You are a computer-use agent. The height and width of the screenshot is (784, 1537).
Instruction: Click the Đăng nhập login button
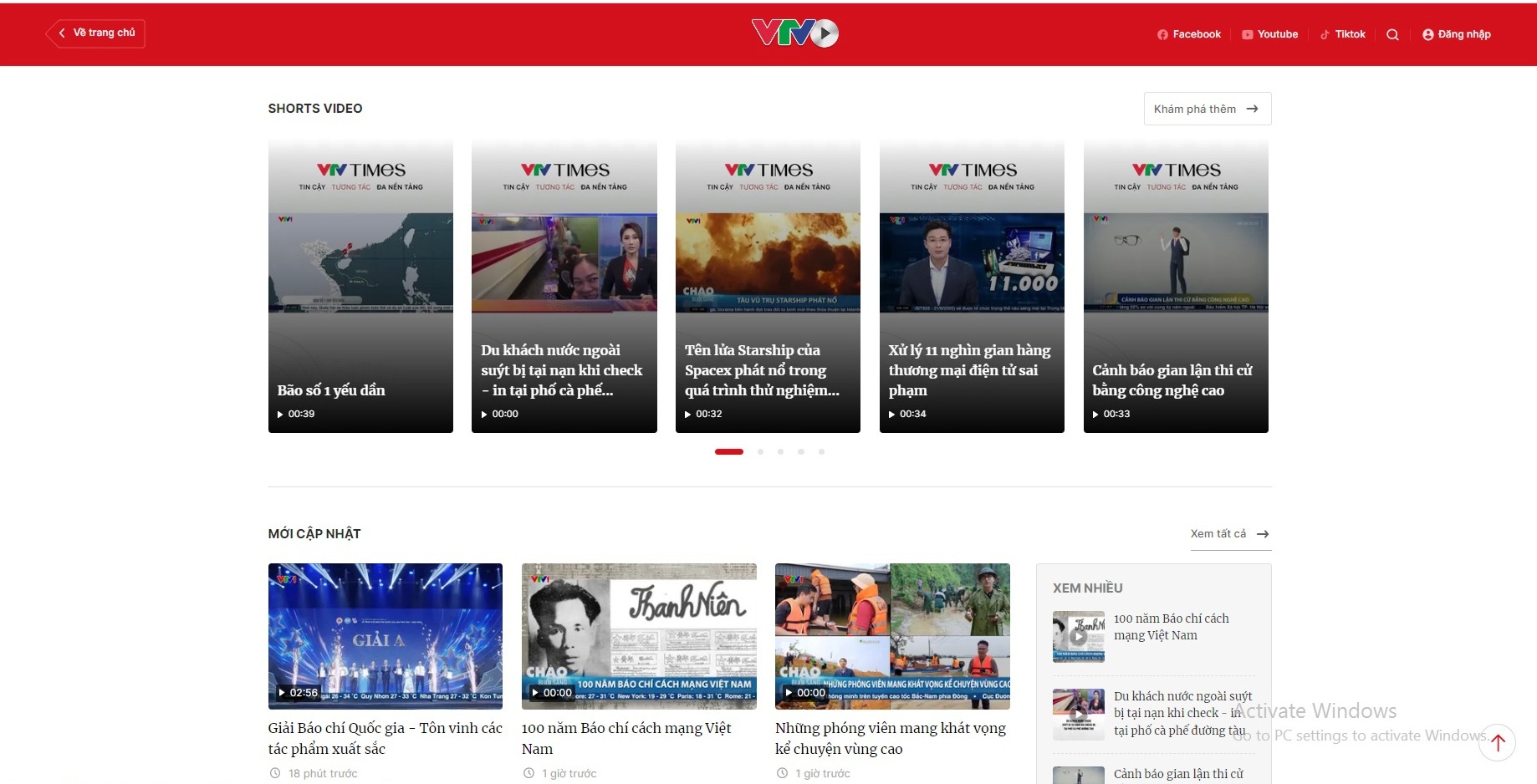point(1457,34)
